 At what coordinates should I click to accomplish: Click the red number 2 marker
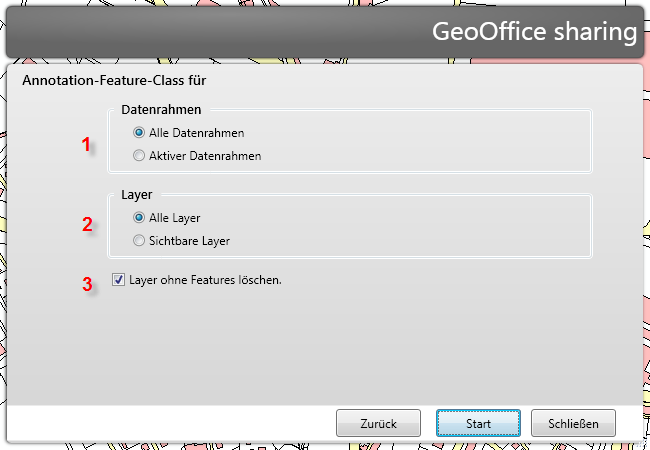click(87, 225)
